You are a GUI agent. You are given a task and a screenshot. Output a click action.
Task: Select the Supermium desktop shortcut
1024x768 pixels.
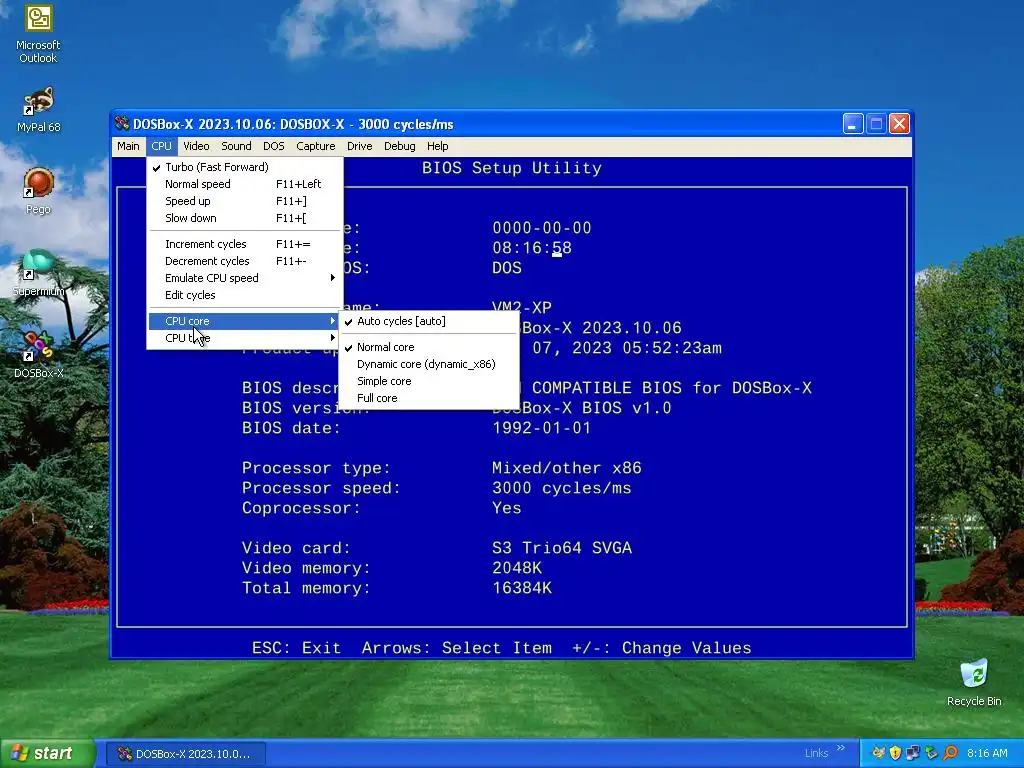(38, 273)
